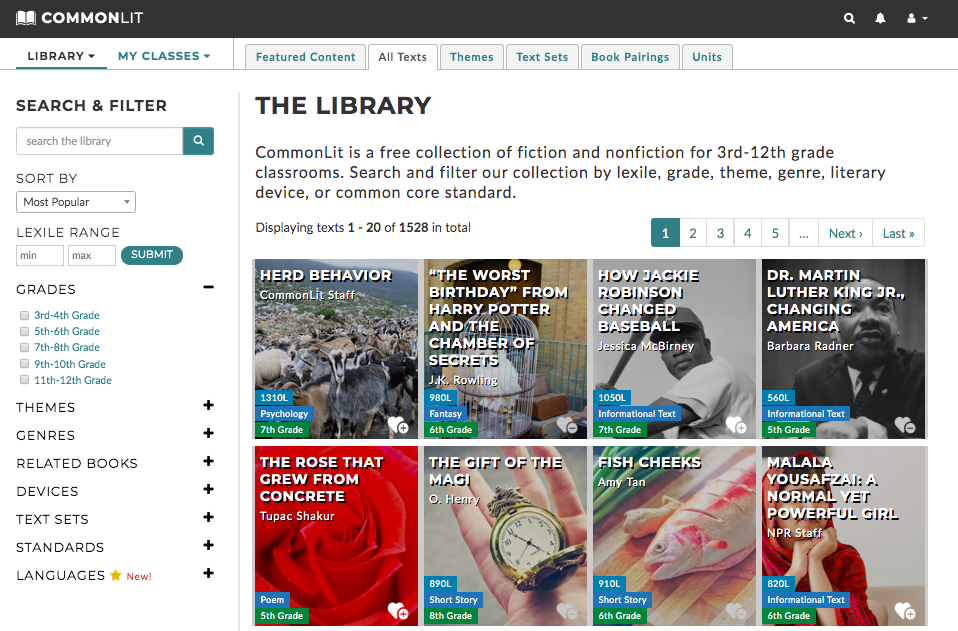The height and width of the screenshot is (631, 958).
Task: Click heart icon on The Rose That Grew card
Action: point(398,611)
